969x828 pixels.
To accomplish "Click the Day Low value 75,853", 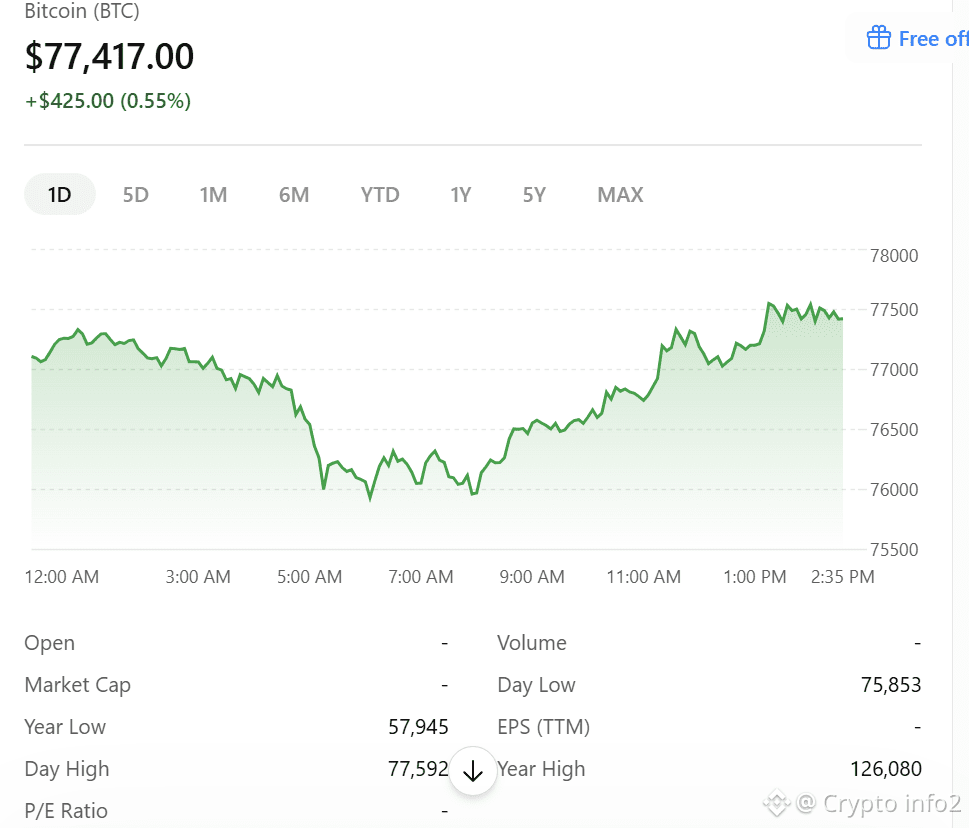I will [891, 685].
